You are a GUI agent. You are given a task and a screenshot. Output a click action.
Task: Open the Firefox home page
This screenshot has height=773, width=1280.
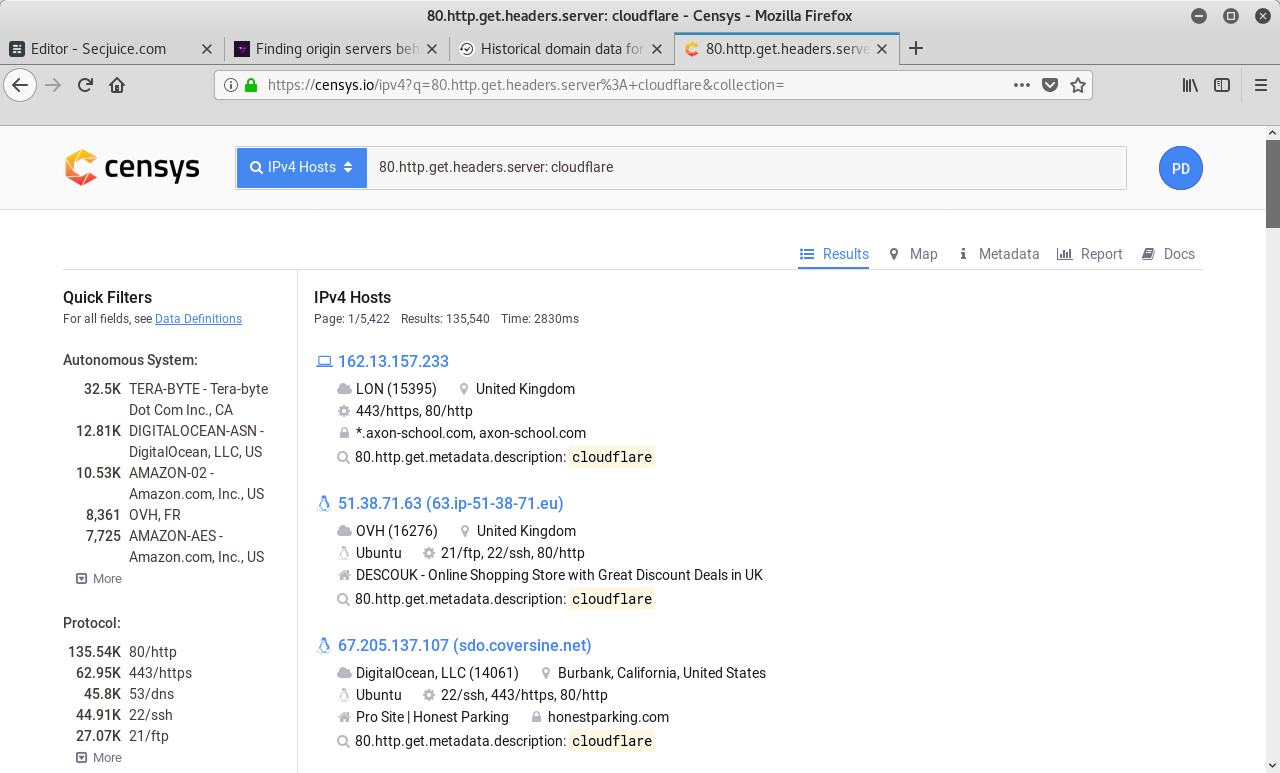point(117,85)
